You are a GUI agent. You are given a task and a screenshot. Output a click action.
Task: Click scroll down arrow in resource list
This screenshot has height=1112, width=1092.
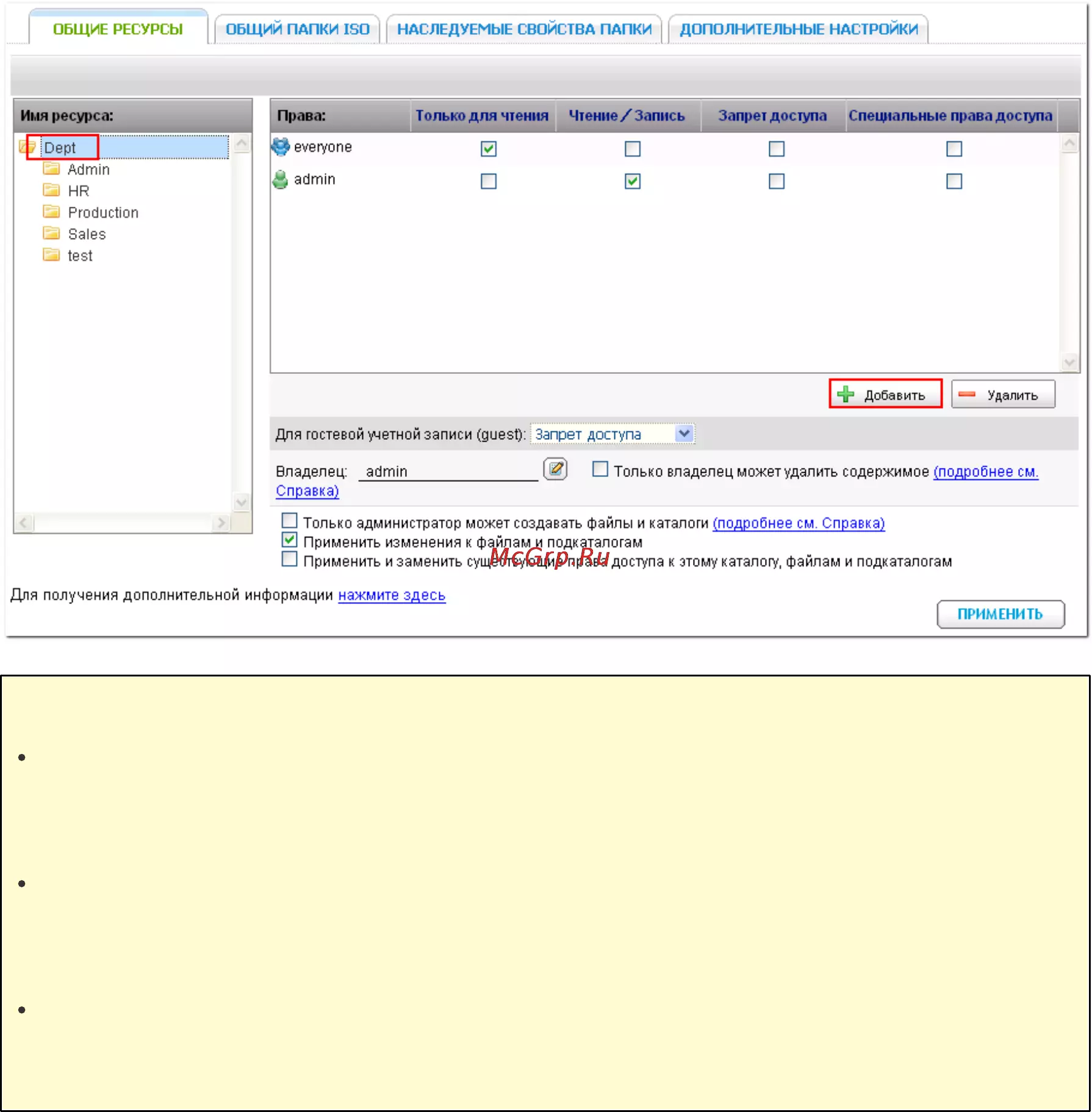pyautogui.click(x=242, y=503)
